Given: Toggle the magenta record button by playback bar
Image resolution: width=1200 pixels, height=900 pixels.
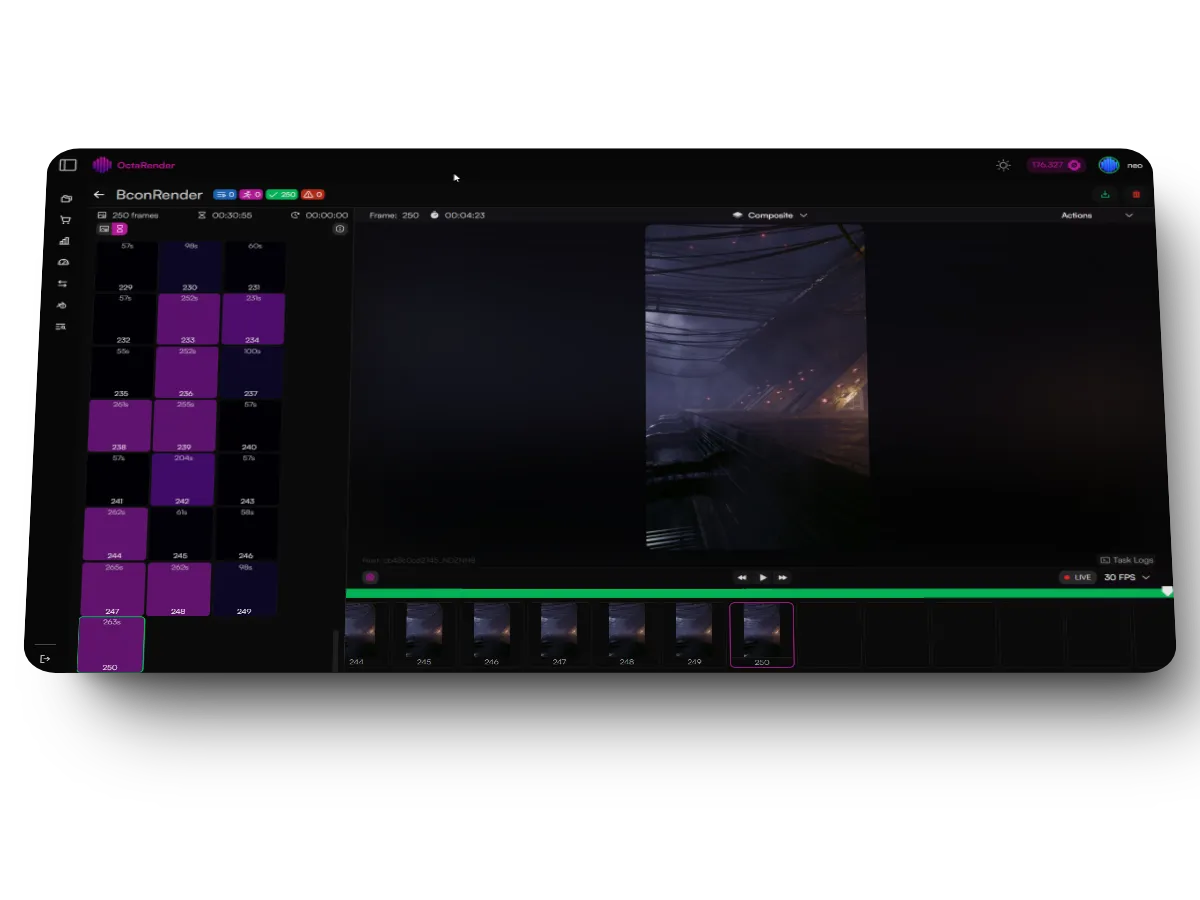Looking at the screenshot, I should pyautogui.click(x=370, y=577).
